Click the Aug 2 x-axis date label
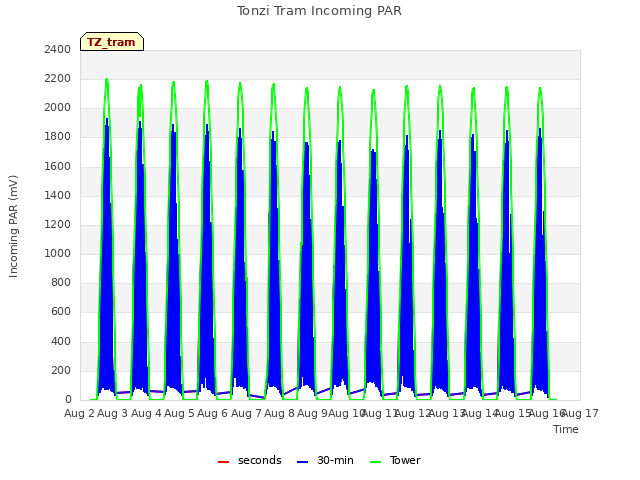The width and height of the screenshot is (640, 480). point(79,413)
